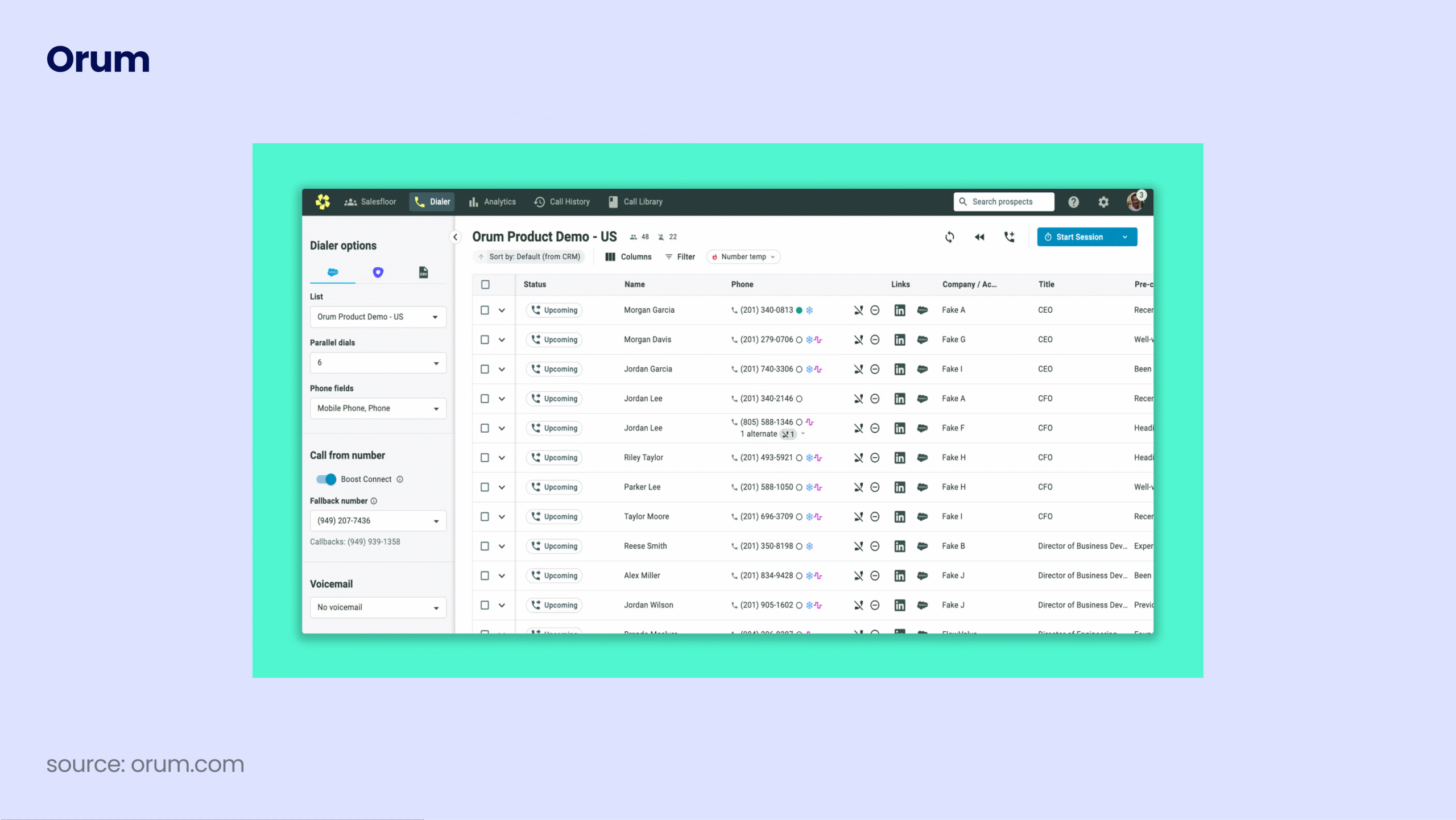Check the select-all header checkbox
1456x820 pixels.
(485, 284)
